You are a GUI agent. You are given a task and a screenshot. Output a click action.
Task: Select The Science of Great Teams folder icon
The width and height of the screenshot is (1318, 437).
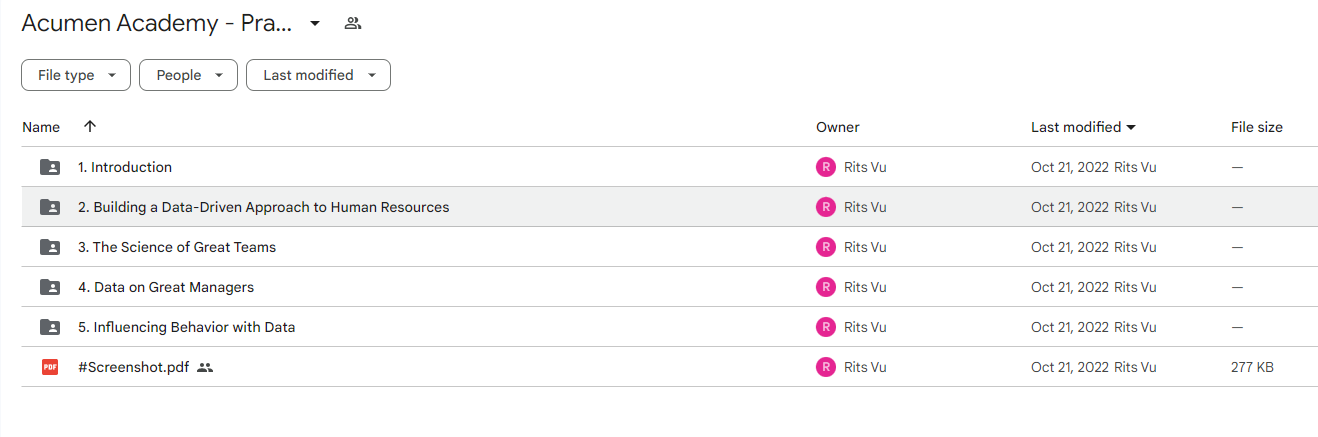tap(50, 247)
